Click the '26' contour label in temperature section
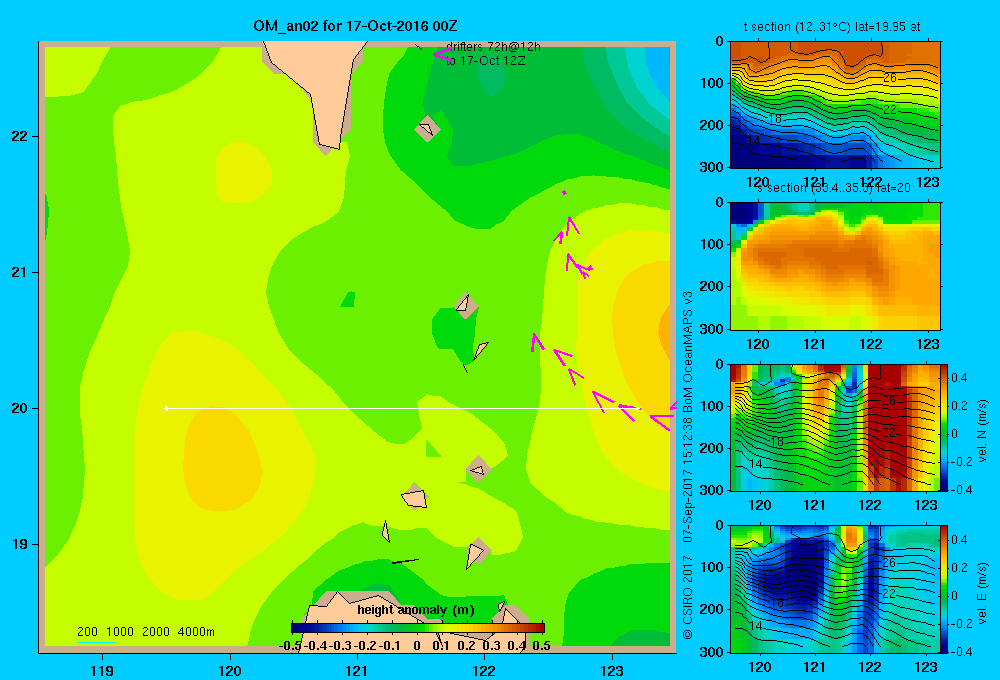 tap(890, 78)
